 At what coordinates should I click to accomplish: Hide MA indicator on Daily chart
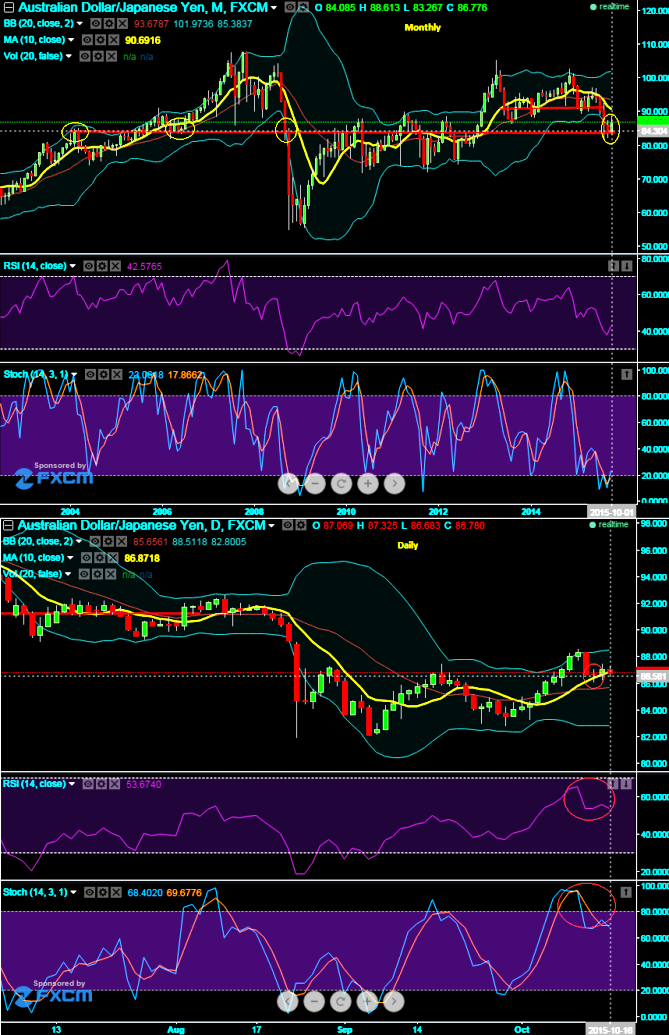[x=86, y=558]
